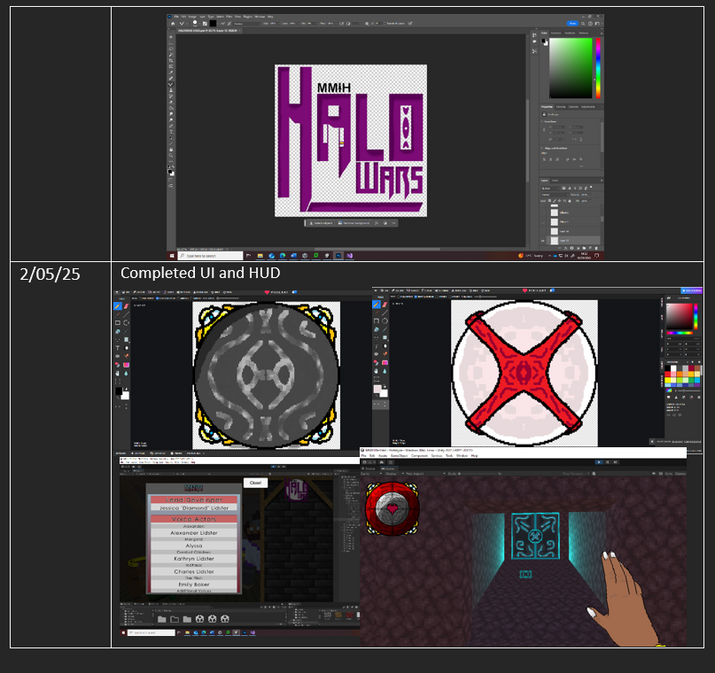Image resolution: width=715 pixels, height=673 pixels.
Task: Select Rectangle tool in right Pixilart window
Action: click(x=376, y=321)
